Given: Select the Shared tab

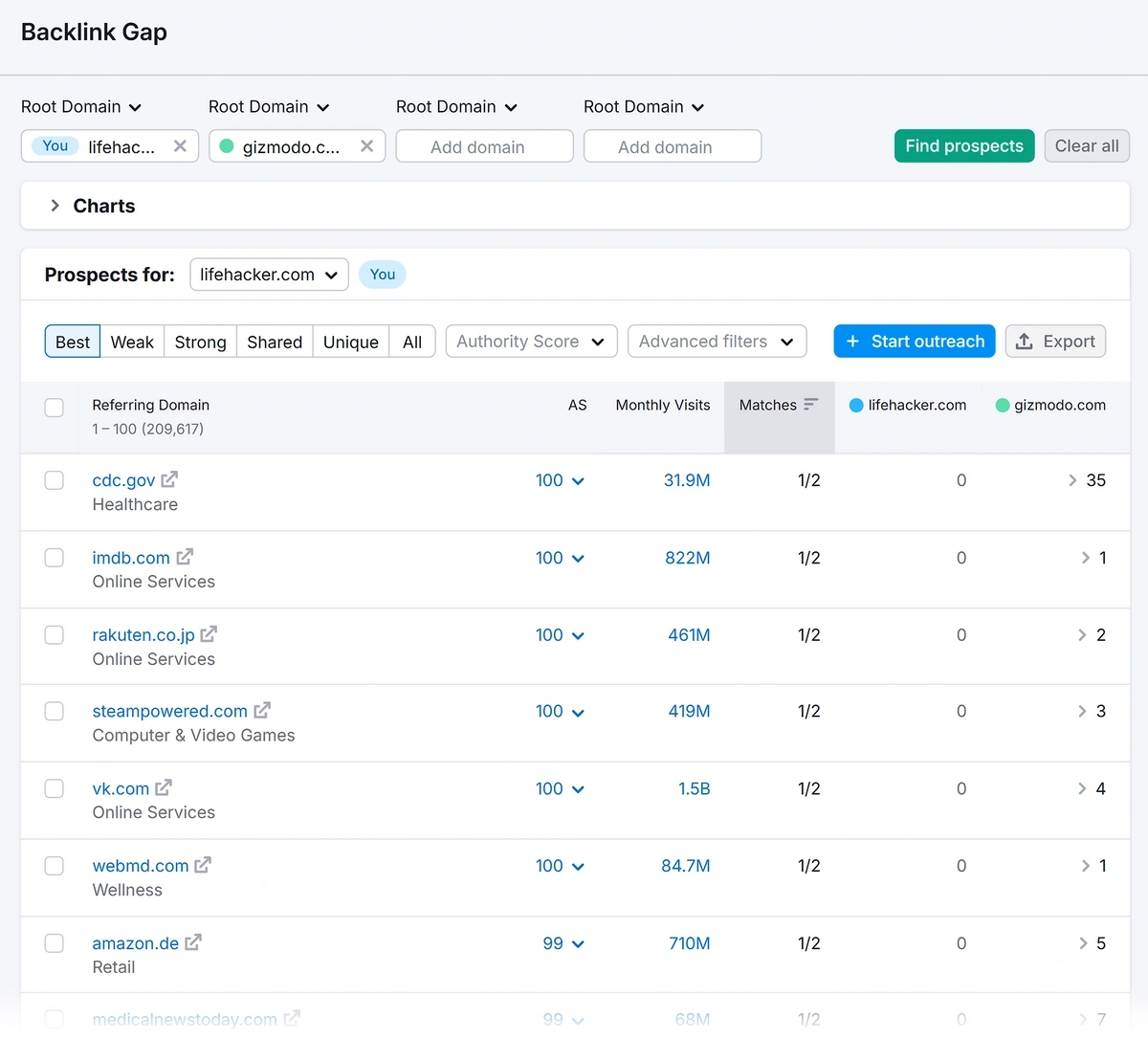Looking at the screenshot, I should (275, 342).
